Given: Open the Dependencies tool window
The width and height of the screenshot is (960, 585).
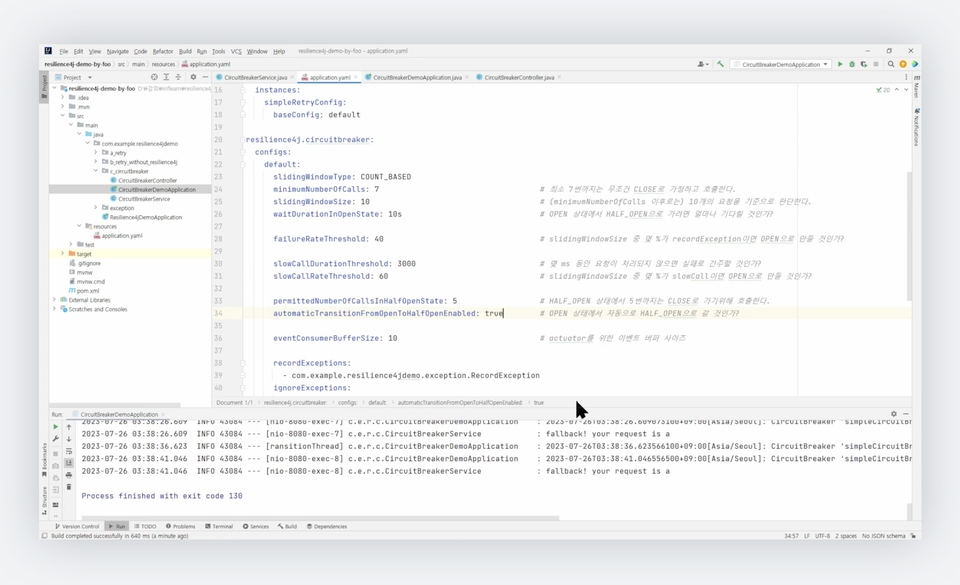Looking at the screenshot, I should 327,526.
